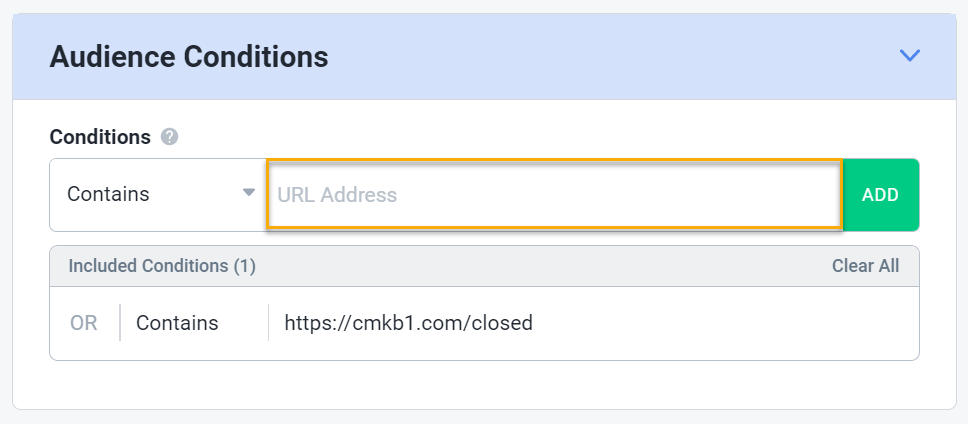Click the OR operator label
This screenshot has width=968, height=424.
pyautogui.click(x=84, y=323)
